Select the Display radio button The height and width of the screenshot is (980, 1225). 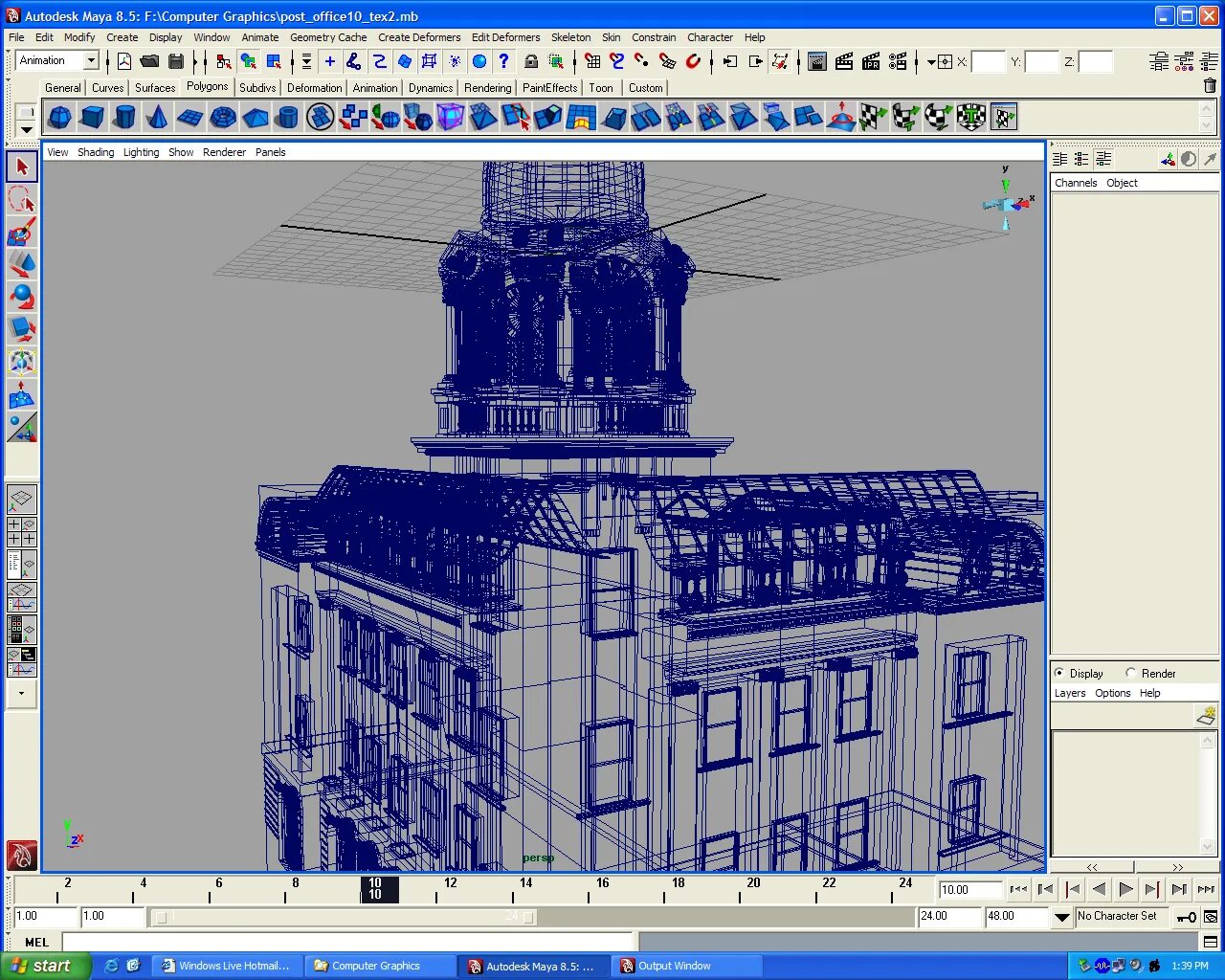[1059, 673]
